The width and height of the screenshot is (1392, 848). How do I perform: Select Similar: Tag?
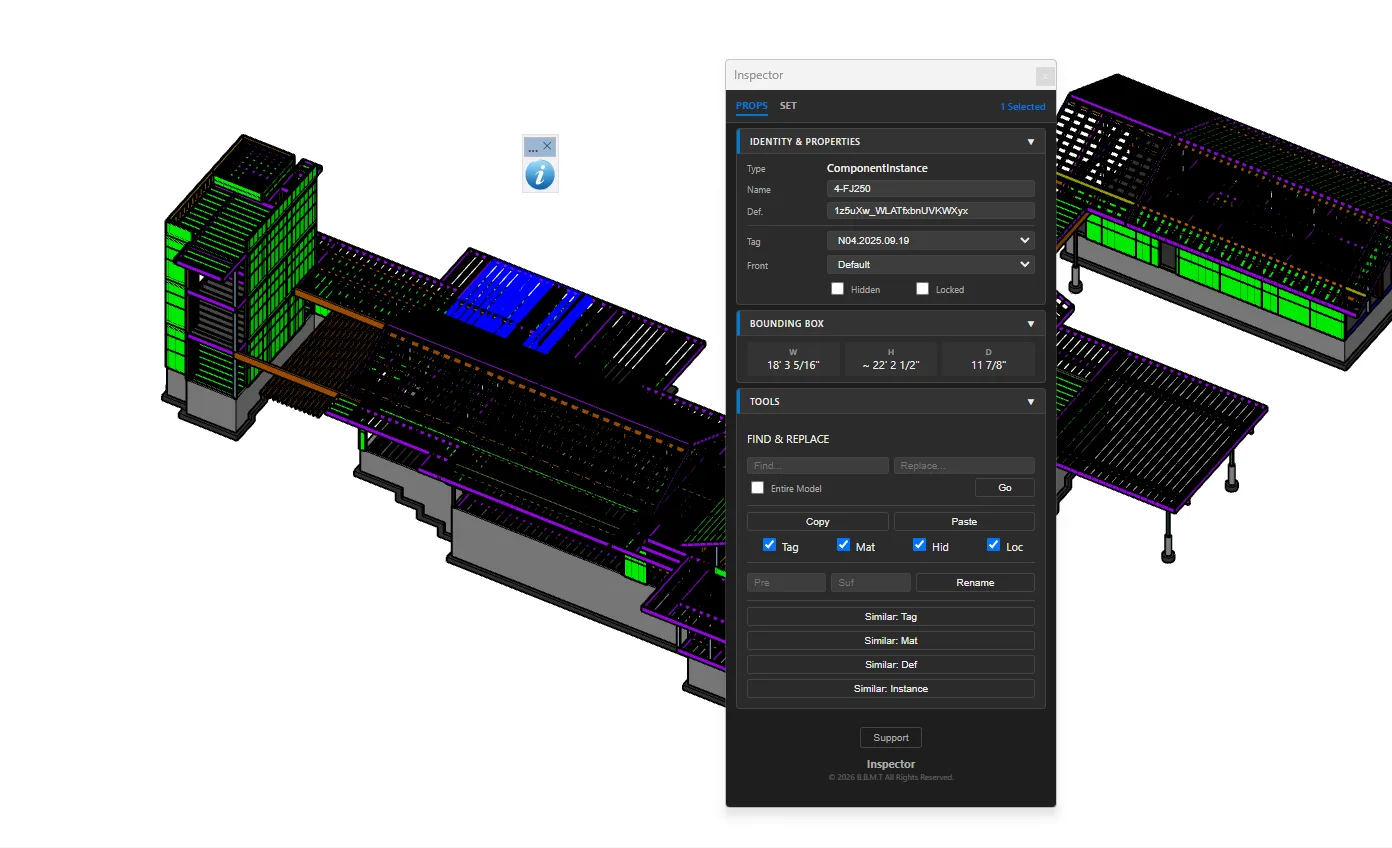pyautogui.click(x=890, y=617)
